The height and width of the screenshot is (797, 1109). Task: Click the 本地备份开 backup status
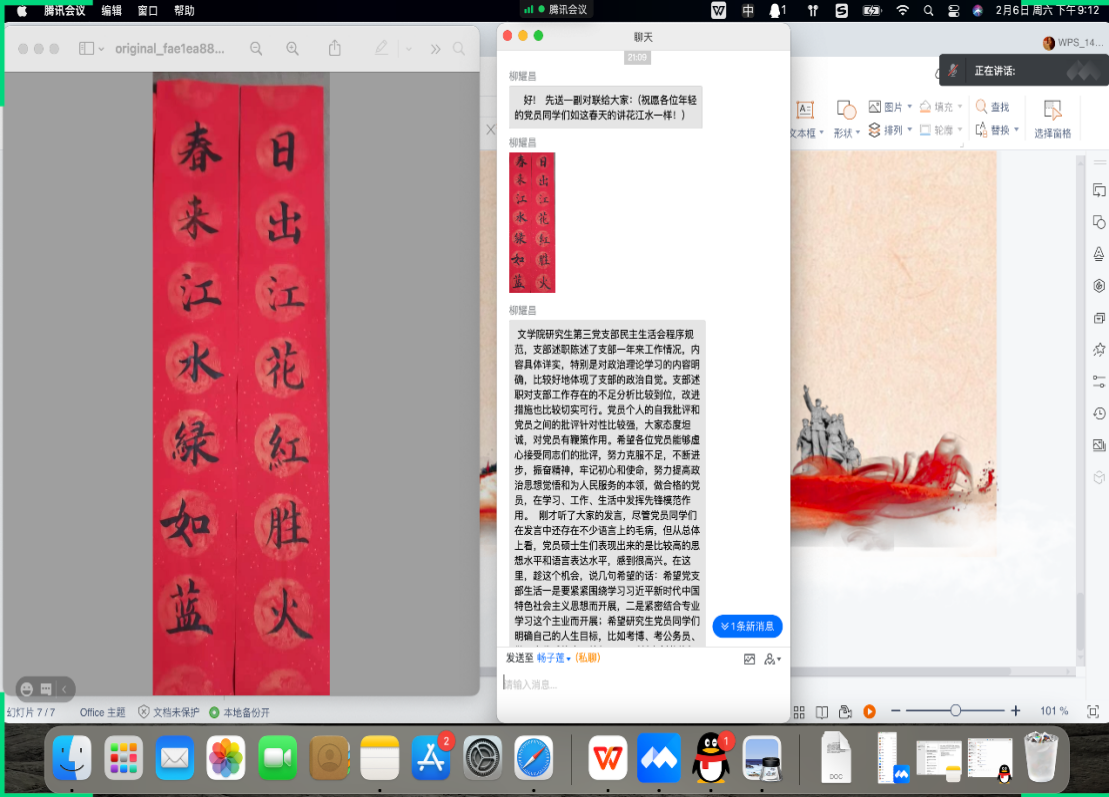click(x=240, y=712)
